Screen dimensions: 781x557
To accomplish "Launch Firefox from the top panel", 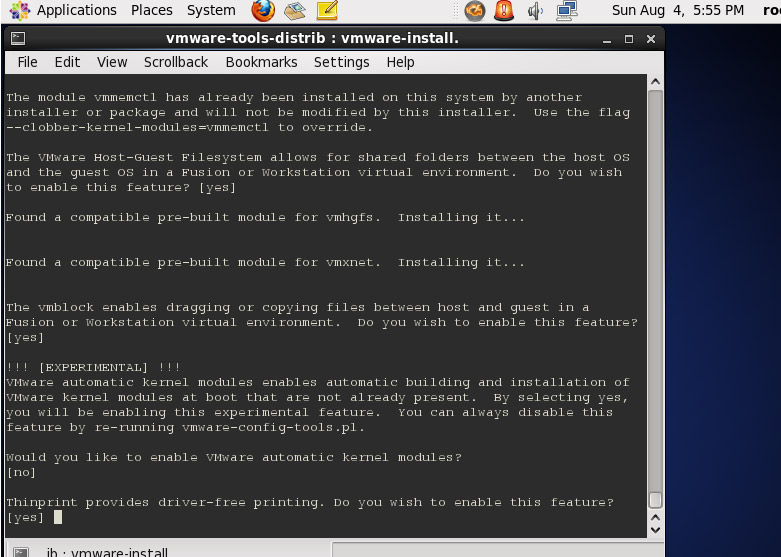I will [263, 10].
